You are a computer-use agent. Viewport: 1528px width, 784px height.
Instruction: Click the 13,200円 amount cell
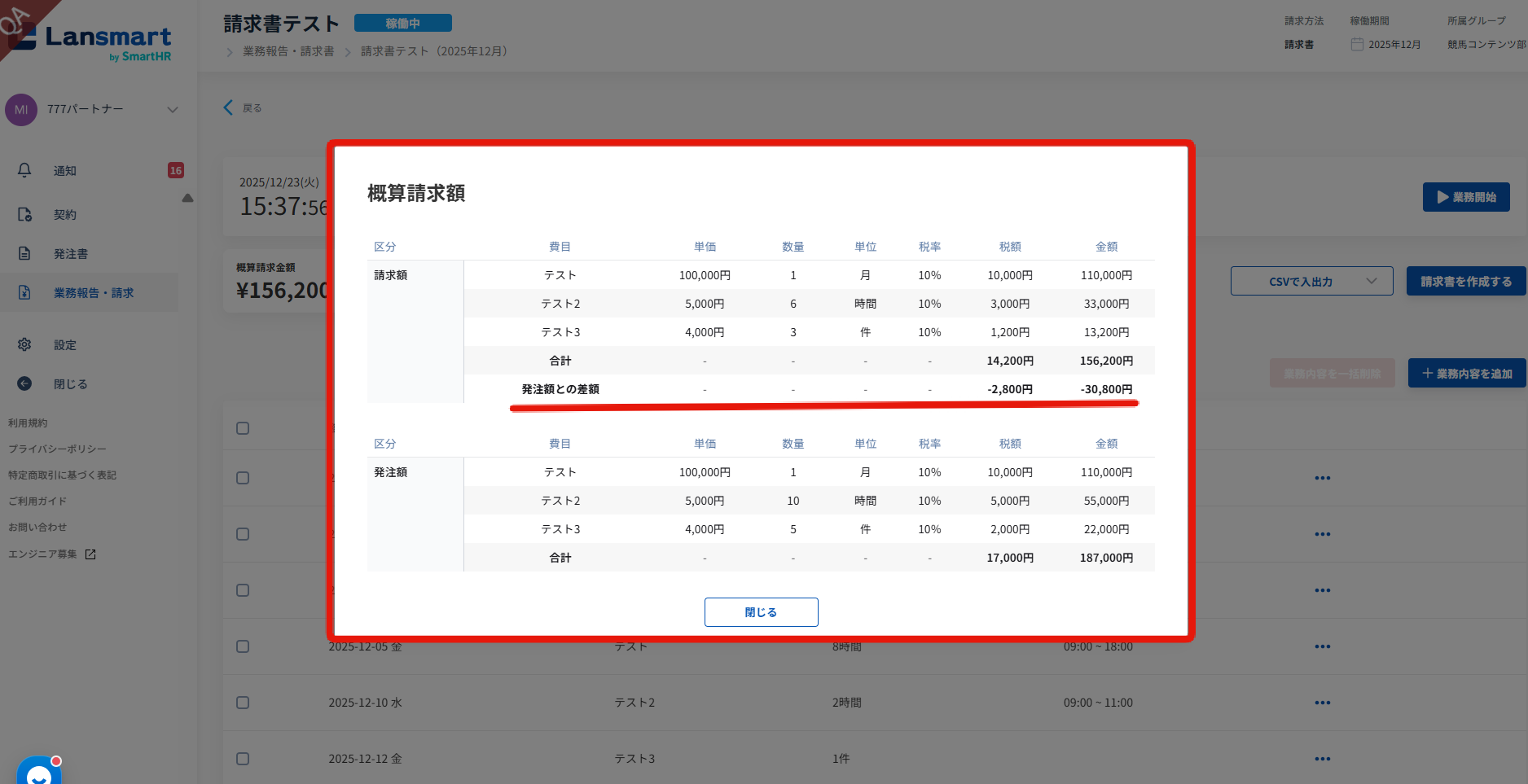pos(1106,332)
